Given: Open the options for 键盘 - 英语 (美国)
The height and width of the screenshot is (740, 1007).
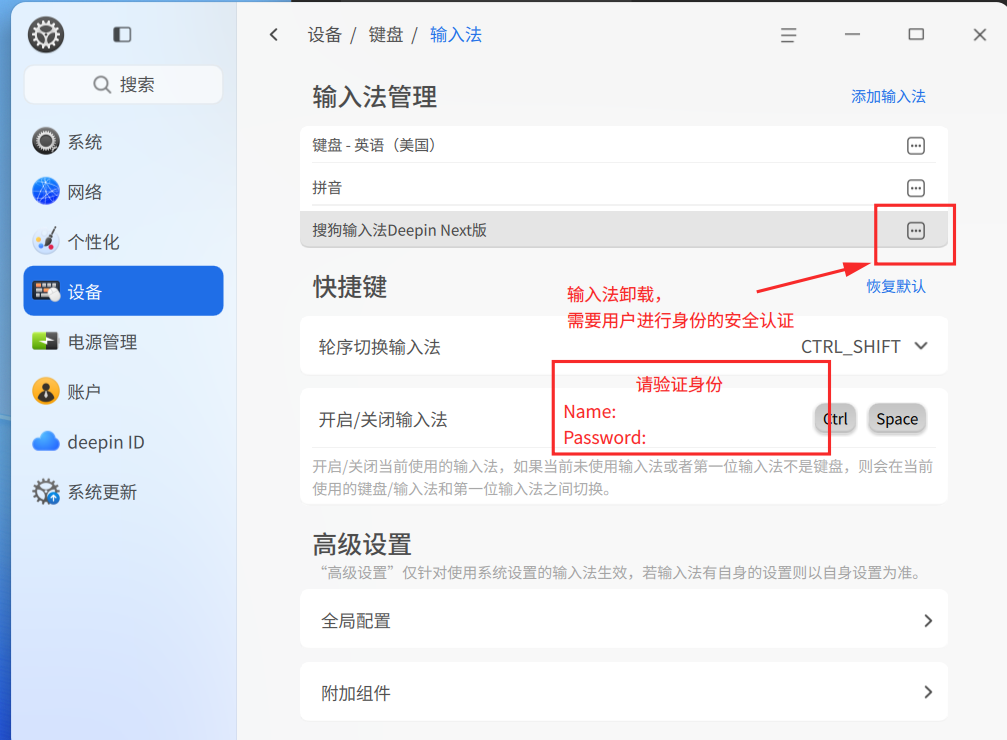Looking at the screenshot, I should 915,146.
